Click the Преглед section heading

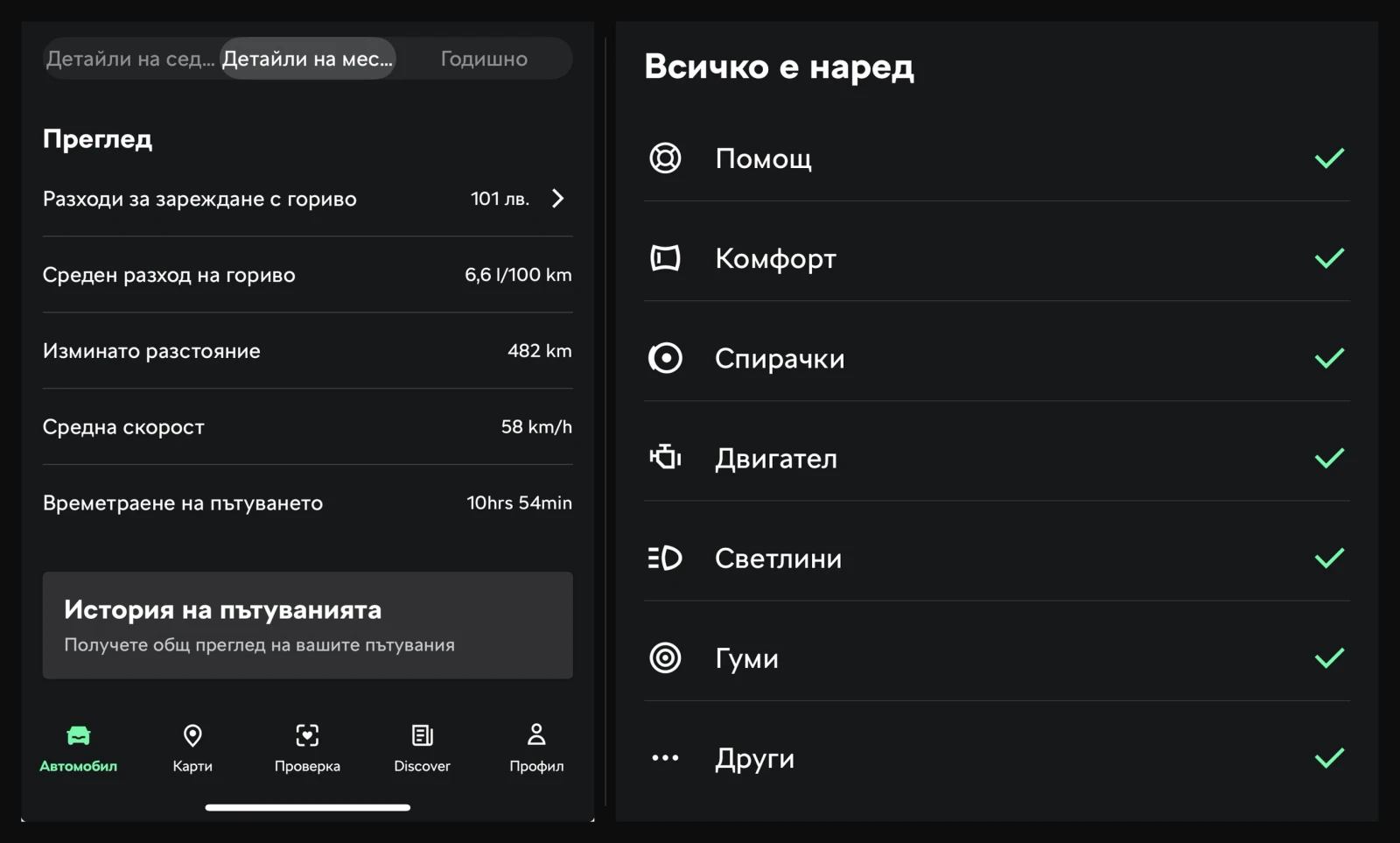click(97, 139)
